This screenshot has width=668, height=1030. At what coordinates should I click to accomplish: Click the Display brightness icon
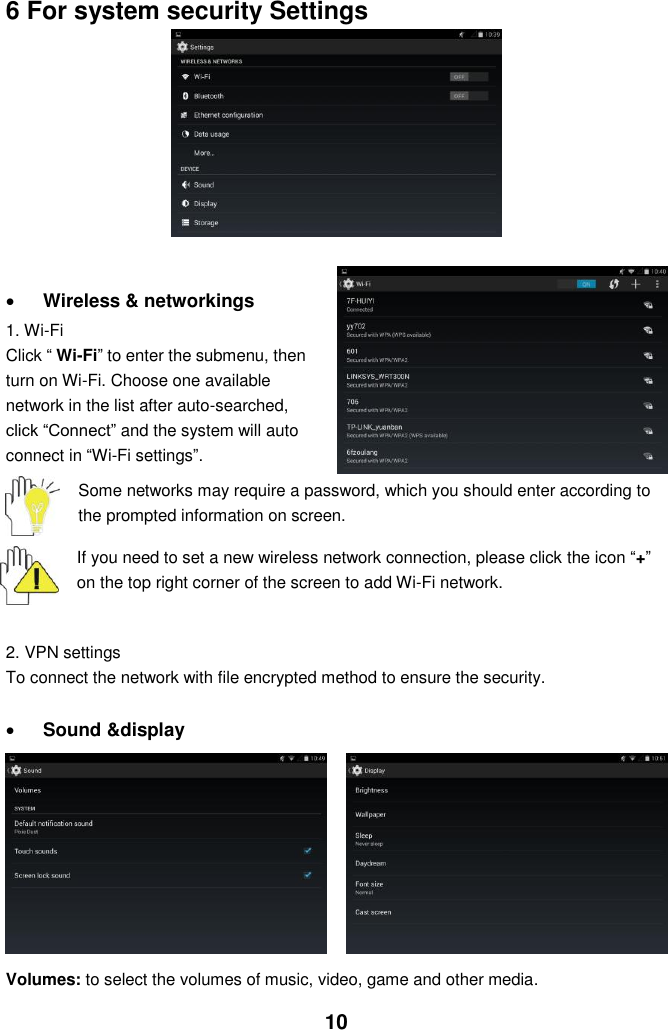[185, 204]
